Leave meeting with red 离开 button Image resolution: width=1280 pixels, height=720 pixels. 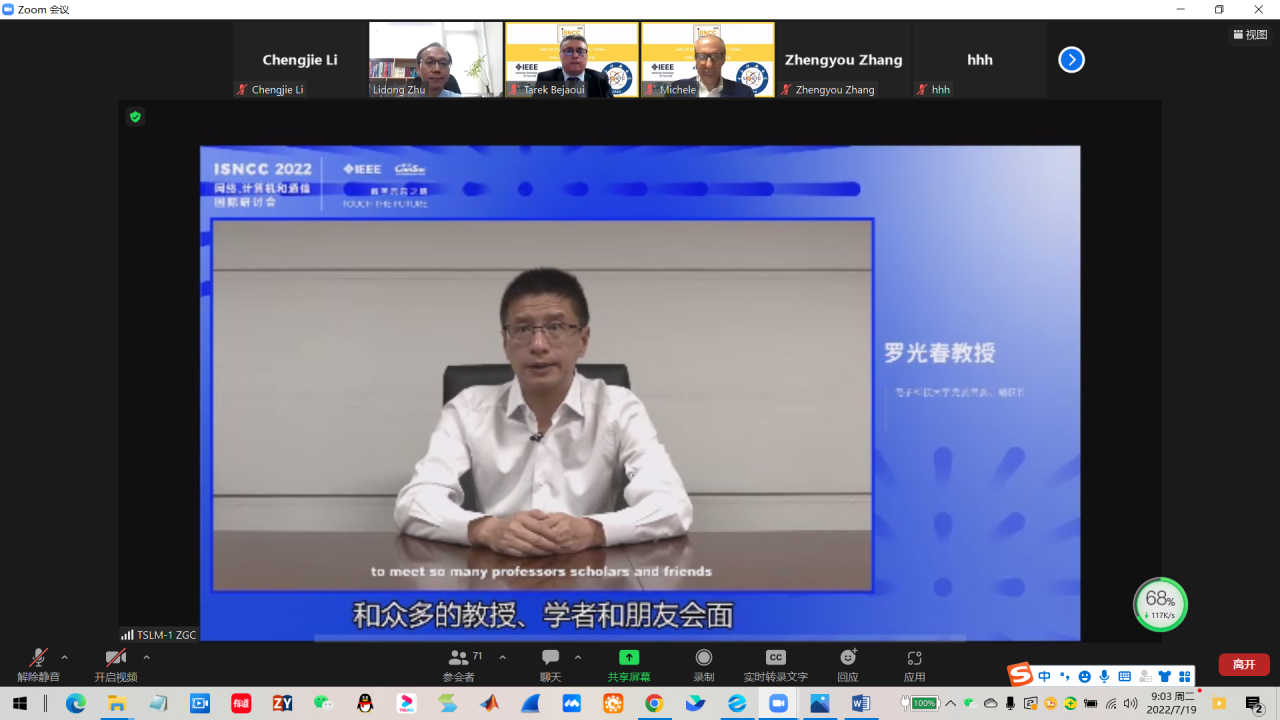click(x=1244, y=664)
